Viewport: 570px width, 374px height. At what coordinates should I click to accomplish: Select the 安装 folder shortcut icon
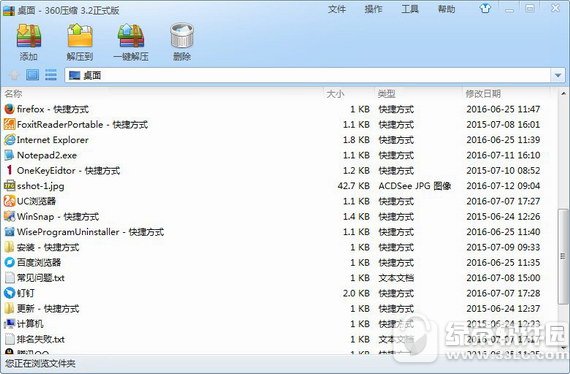[9, 247]
